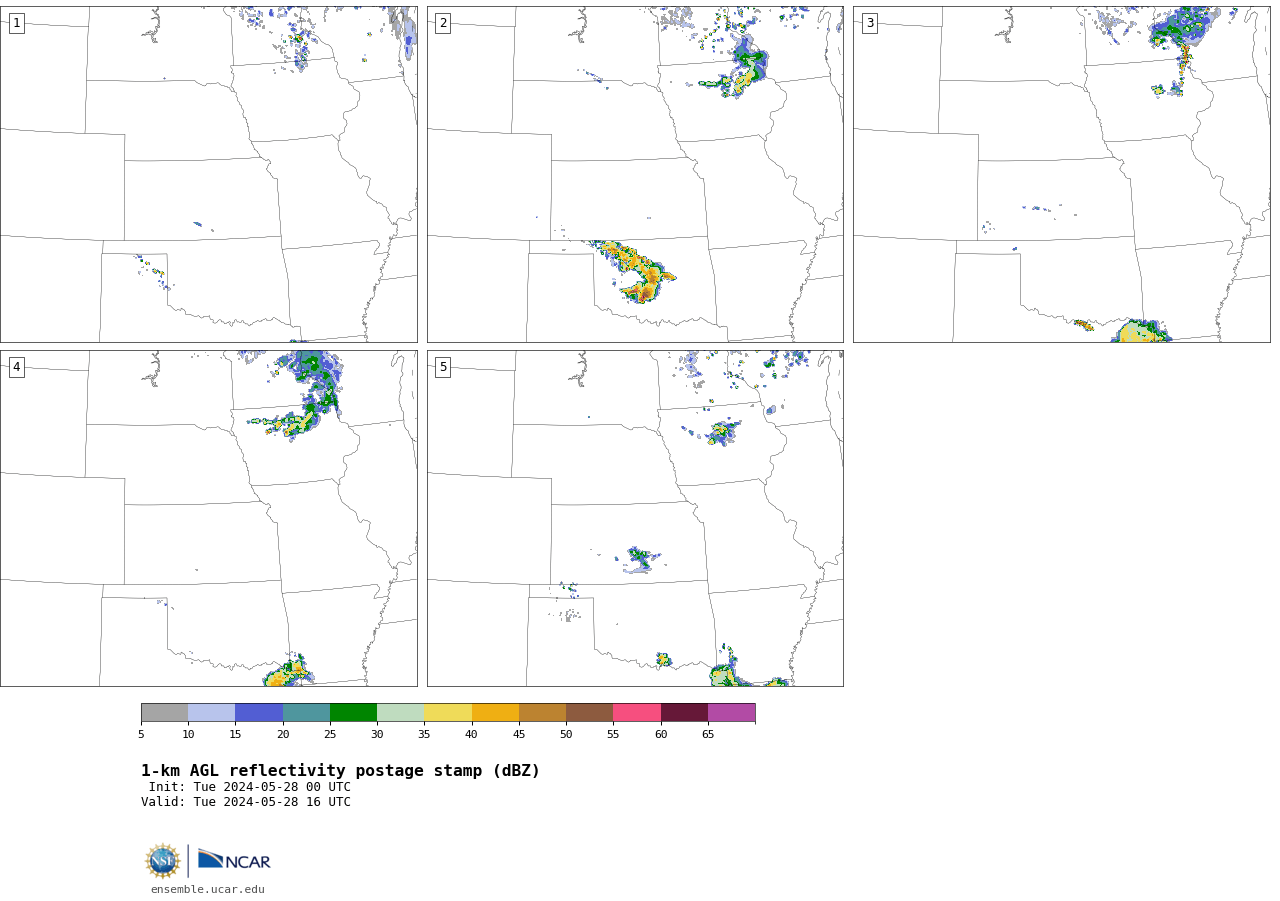Open postage stamp panel 2 map
Viewport: 1280px width, 901px height.
635,174
